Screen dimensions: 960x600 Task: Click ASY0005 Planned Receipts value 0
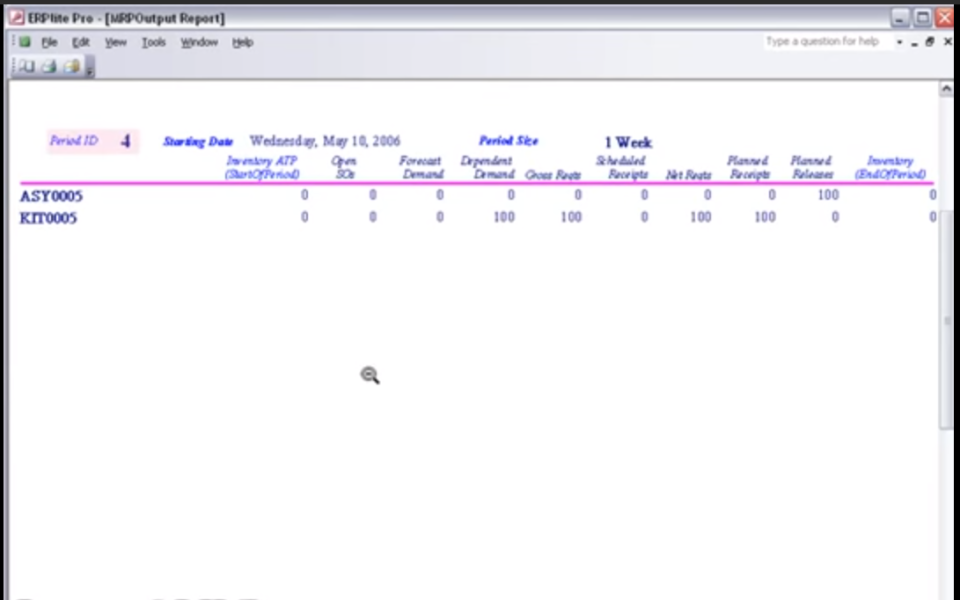[x=771, y=195]
